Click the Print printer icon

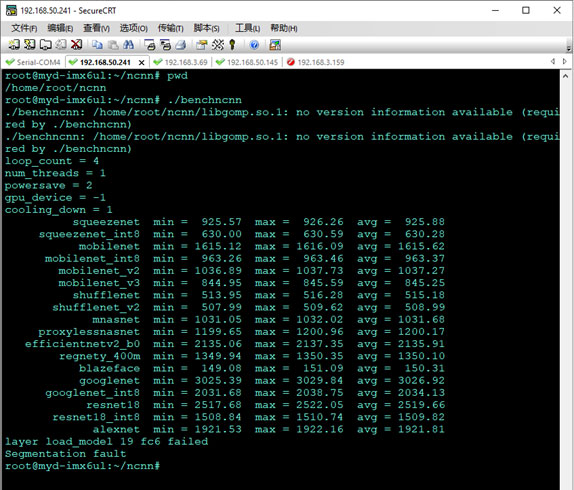click(180, 45)
